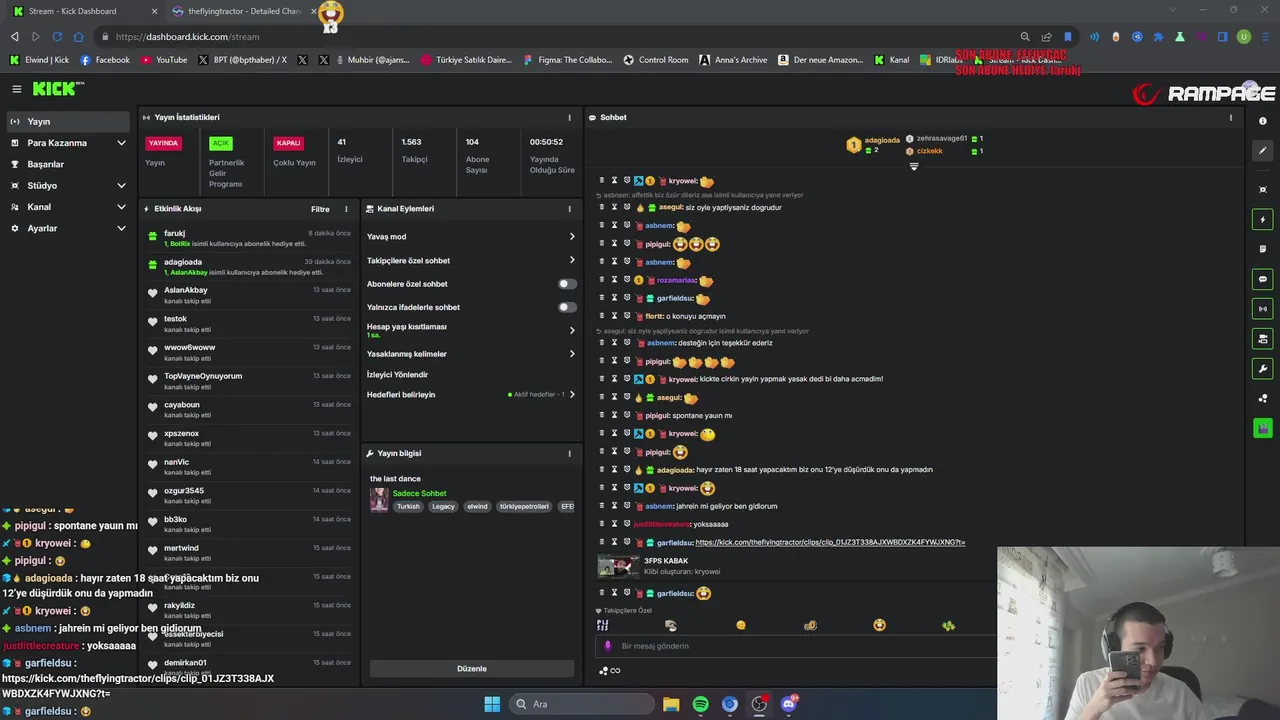Open Kanal Eylemleri three-dot options menu
Viewport: 1280px width, 720px height.
coord(570,209)
